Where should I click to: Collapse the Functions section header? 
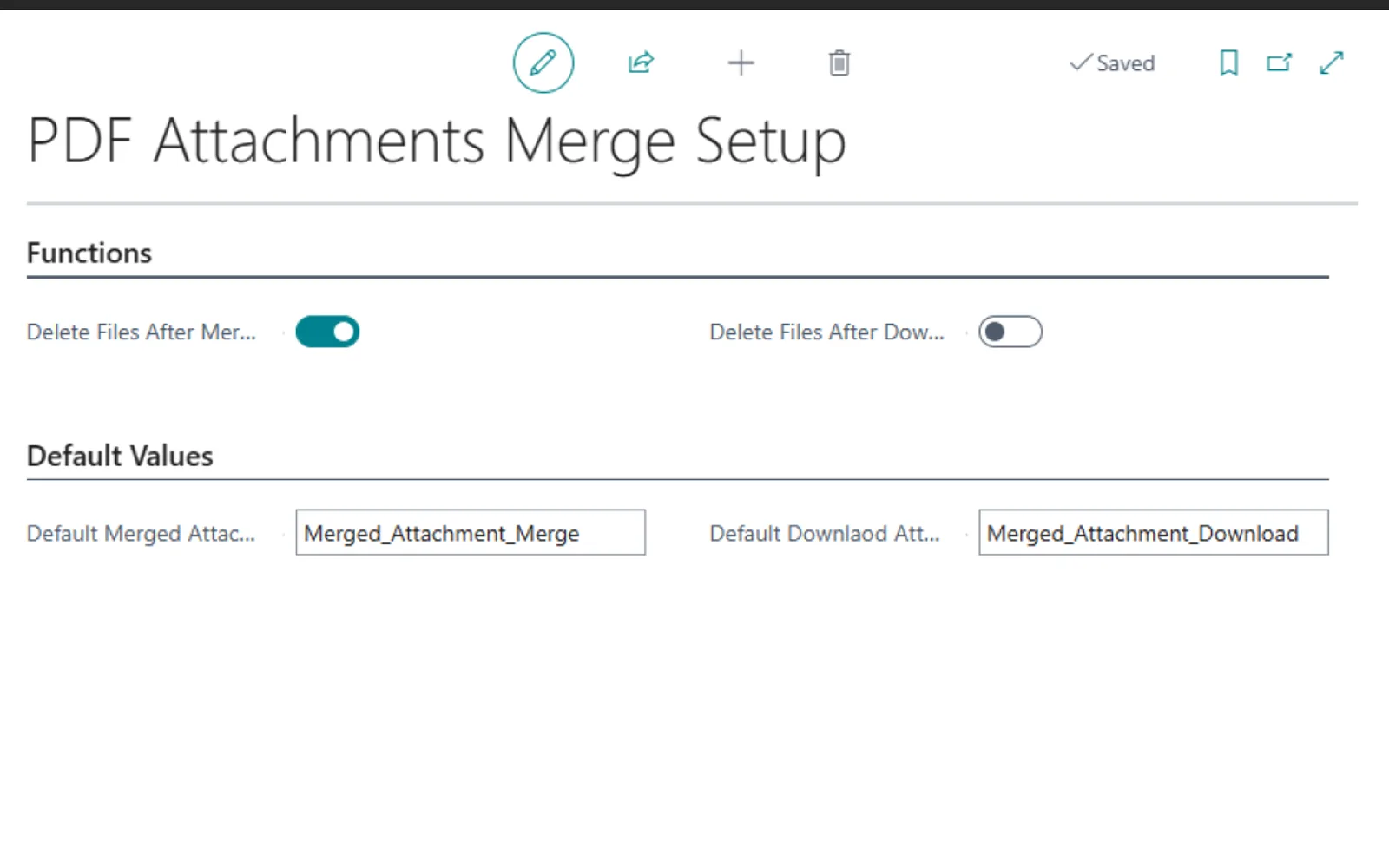click(x=89, y=253)
